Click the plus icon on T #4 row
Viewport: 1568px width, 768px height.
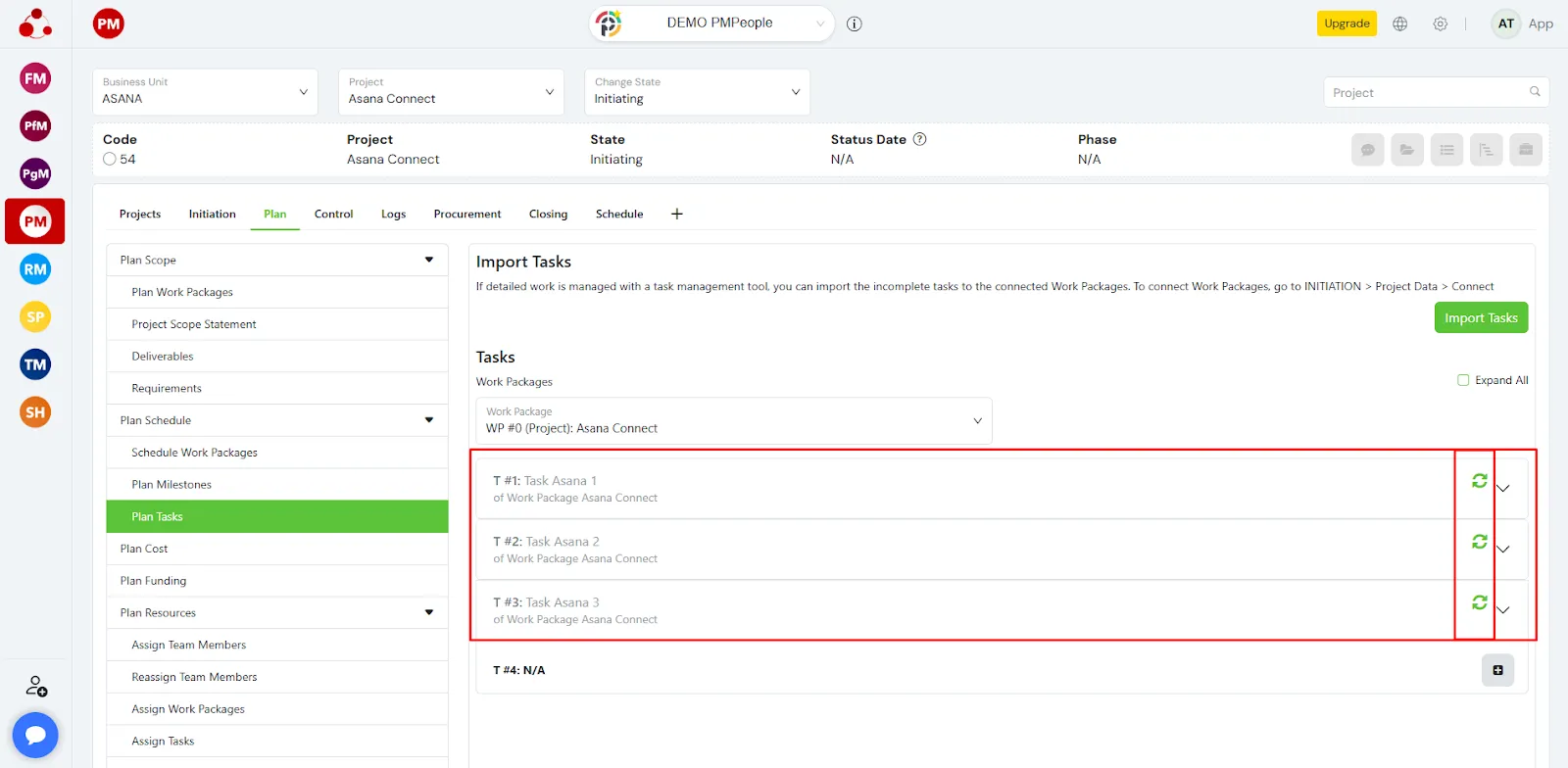coord(1497,670)
